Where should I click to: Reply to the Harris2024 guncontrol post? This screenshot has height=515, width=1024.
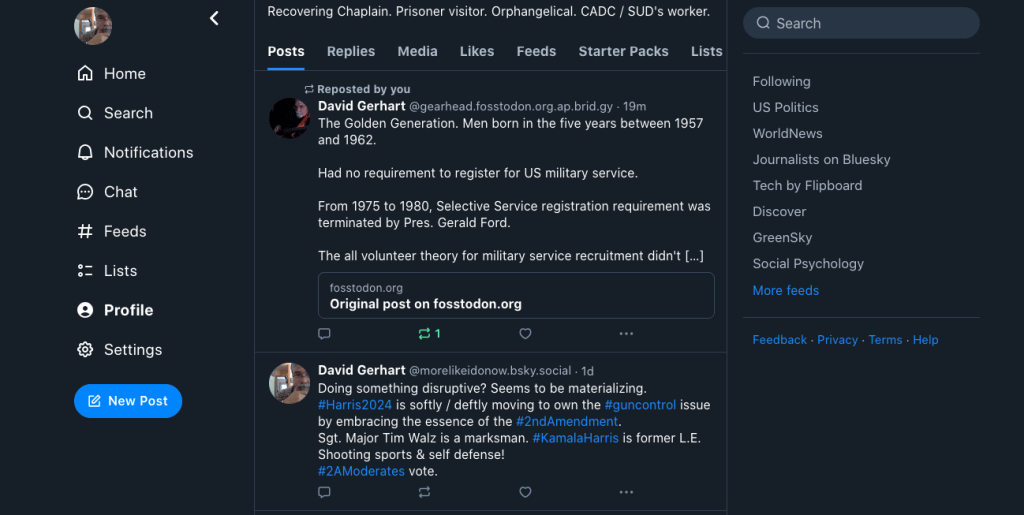(324, 492)
